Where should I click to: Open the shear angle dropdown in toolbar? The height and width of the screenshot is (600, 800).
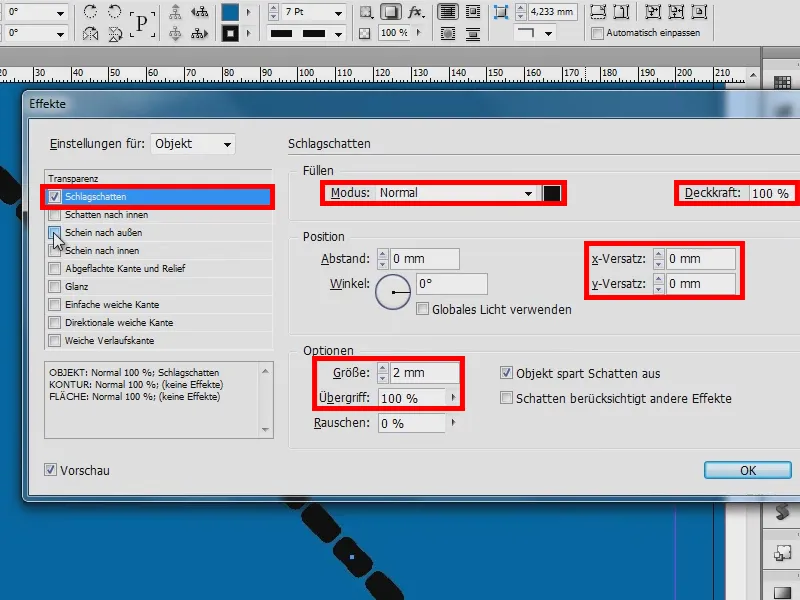click(x=60, y=34)
